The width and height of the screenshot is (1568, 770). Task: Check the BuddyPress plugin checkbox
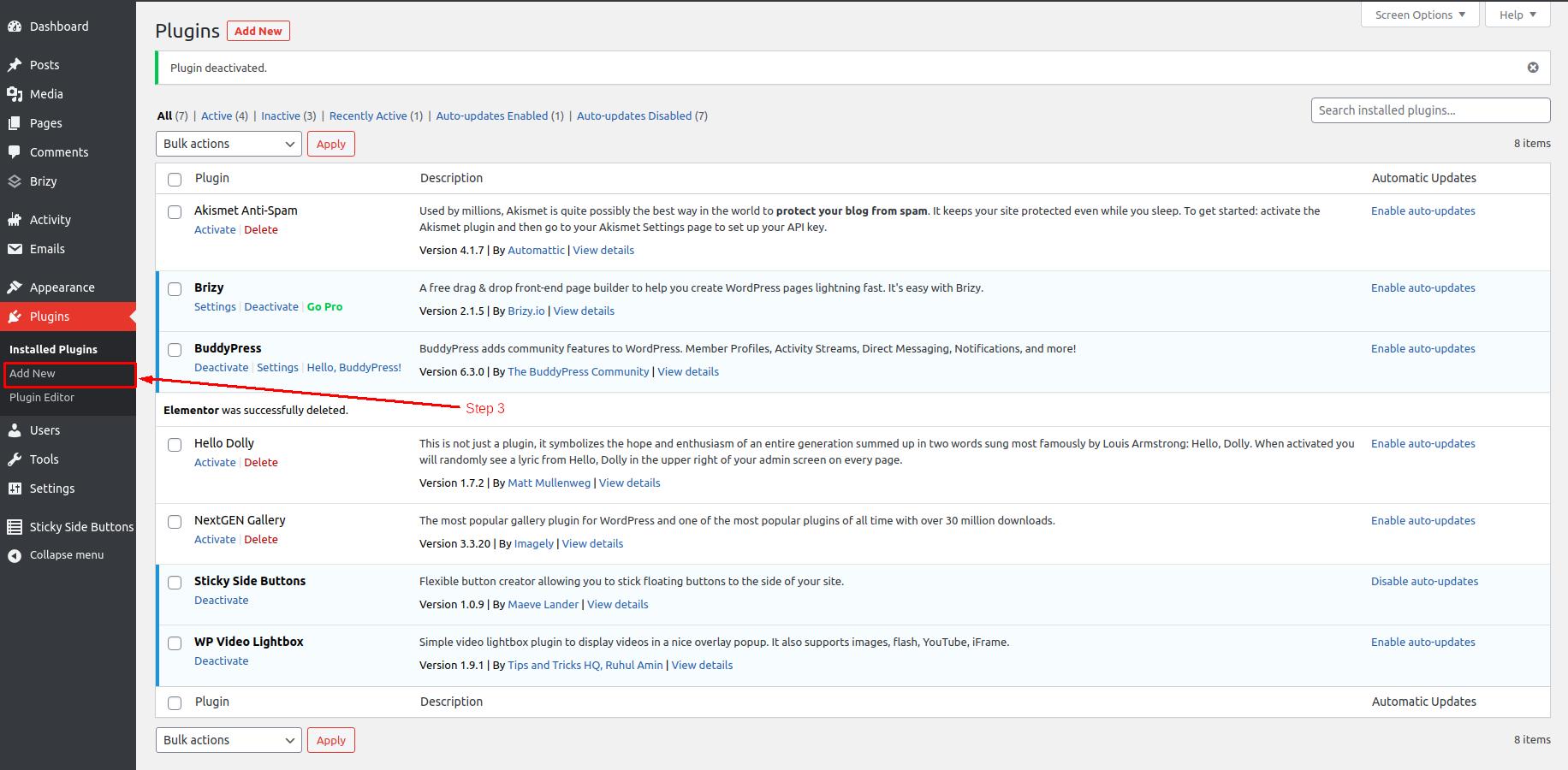175,349
